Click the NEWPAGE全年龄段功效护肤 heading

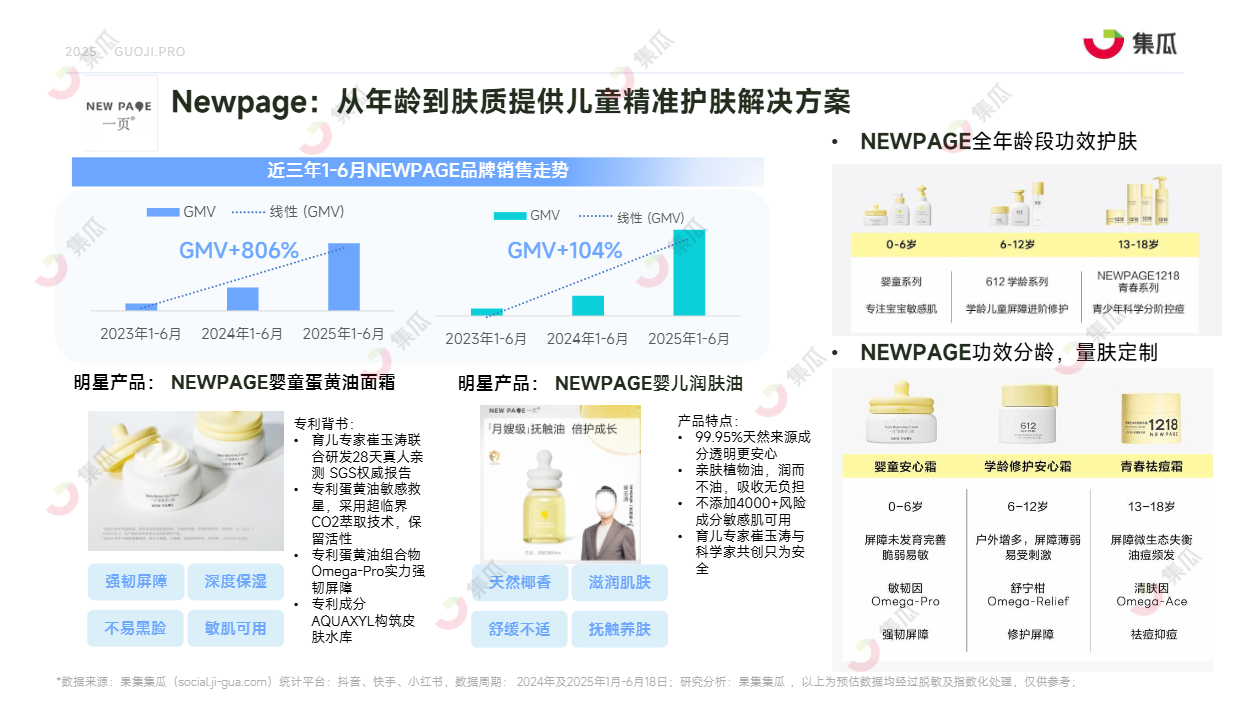[x=999, y=141]
